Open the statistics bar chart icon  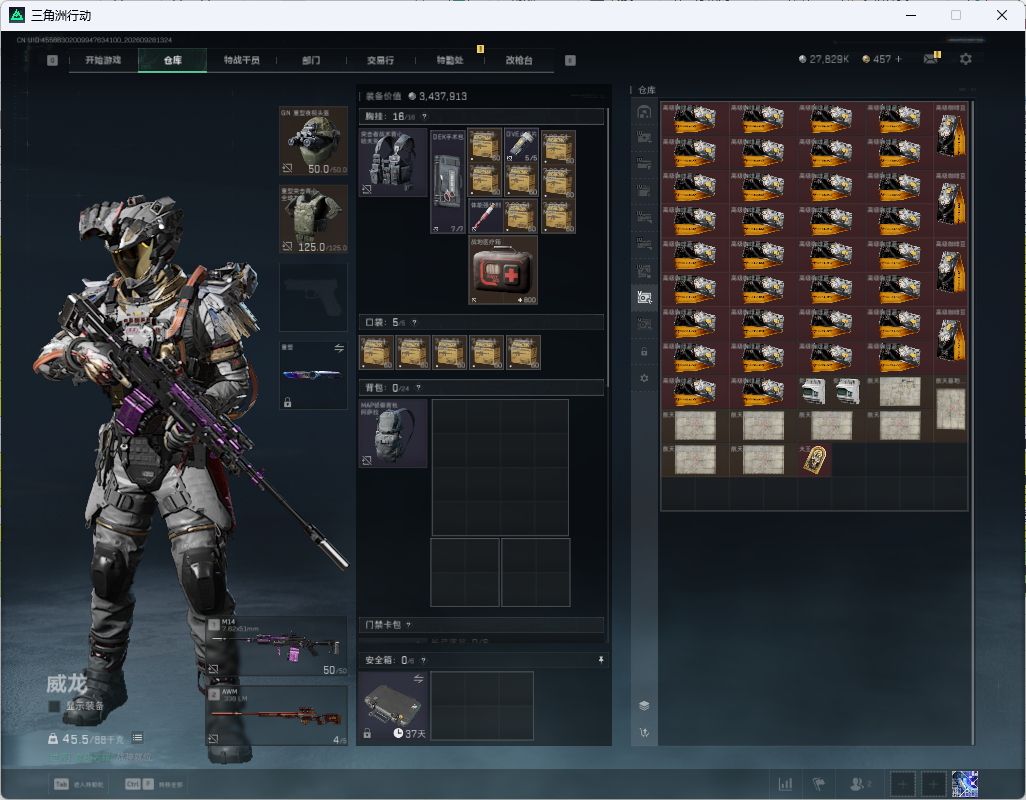click(x=785, y=783)
